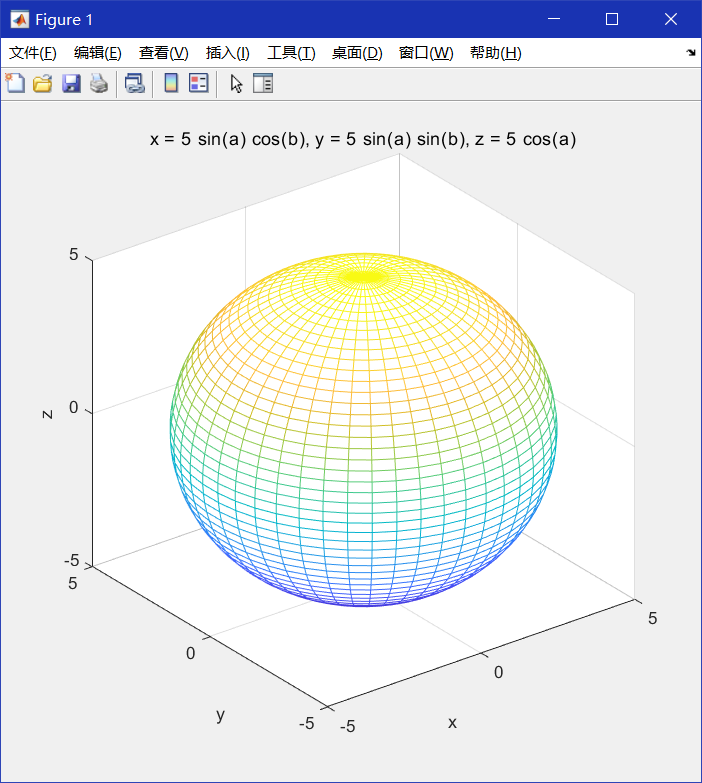Save the figure with floppy disk icon
Image resolution: width=702 pixels, height=783 pixels.
71,83
